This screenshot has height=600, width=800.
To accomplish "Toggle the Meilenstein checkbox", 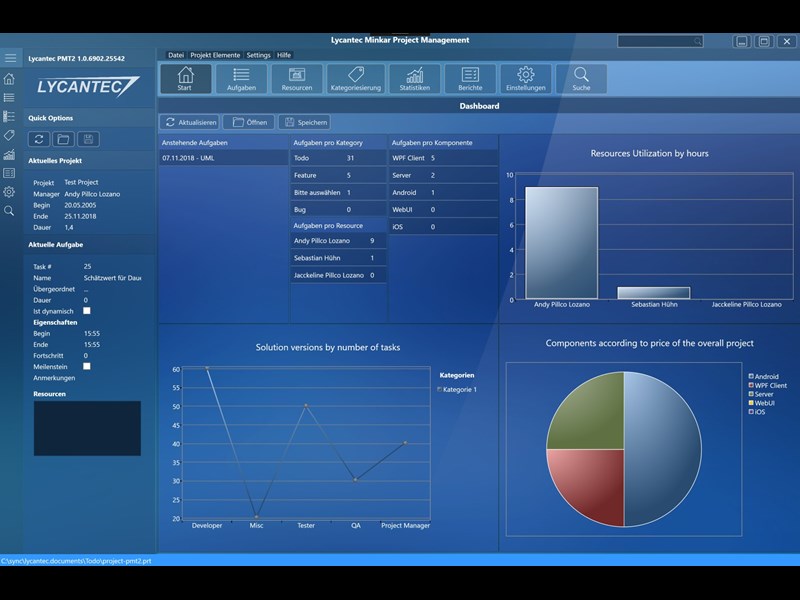I will pos(87,366).
